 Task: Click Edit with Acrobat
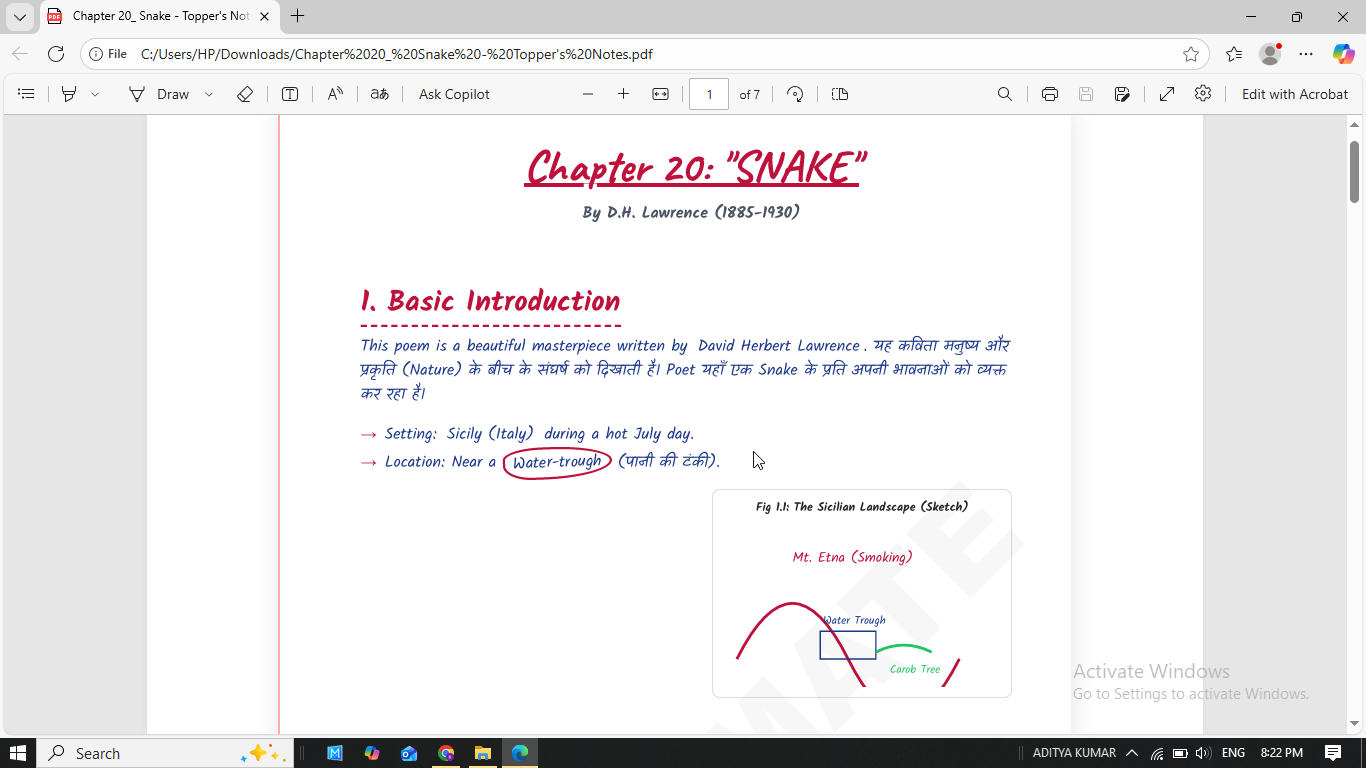point(1295,94)
